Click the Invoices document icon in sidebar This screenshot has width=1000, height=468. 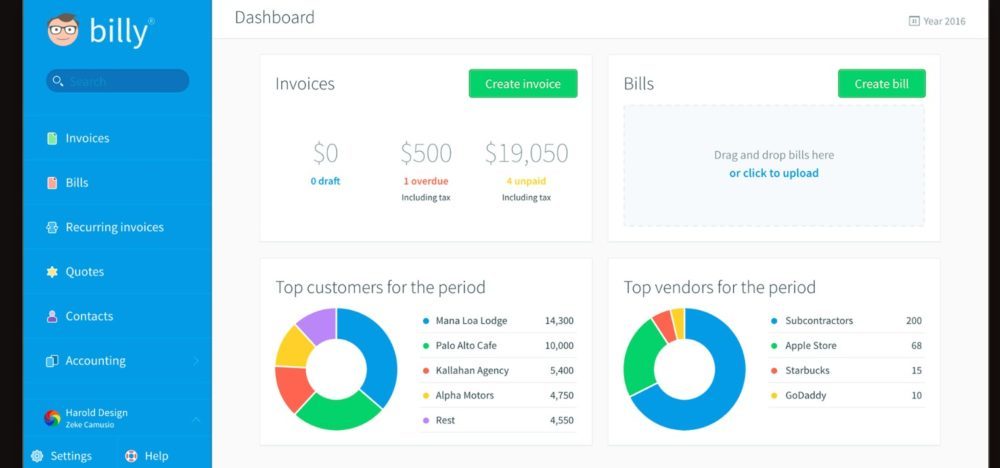(x=52, y=138)
